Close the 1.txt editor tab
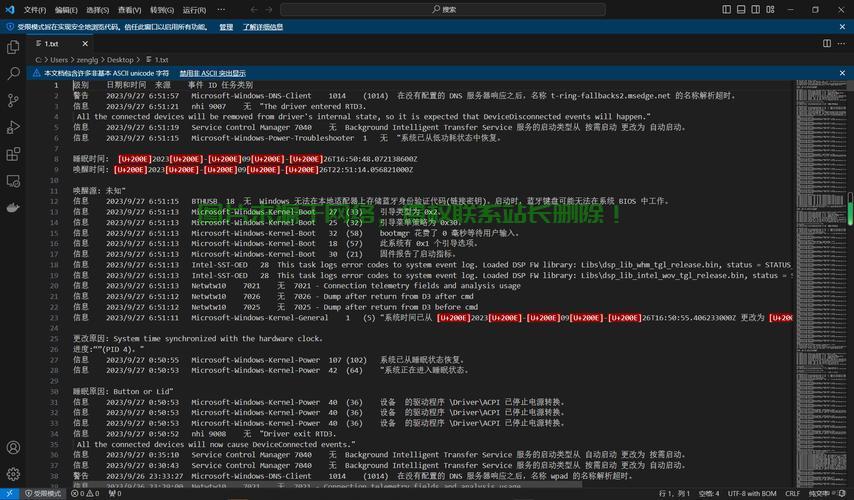The height and width of the screenshot is (500, 854). pyautogui.click(x=85, y=44)
